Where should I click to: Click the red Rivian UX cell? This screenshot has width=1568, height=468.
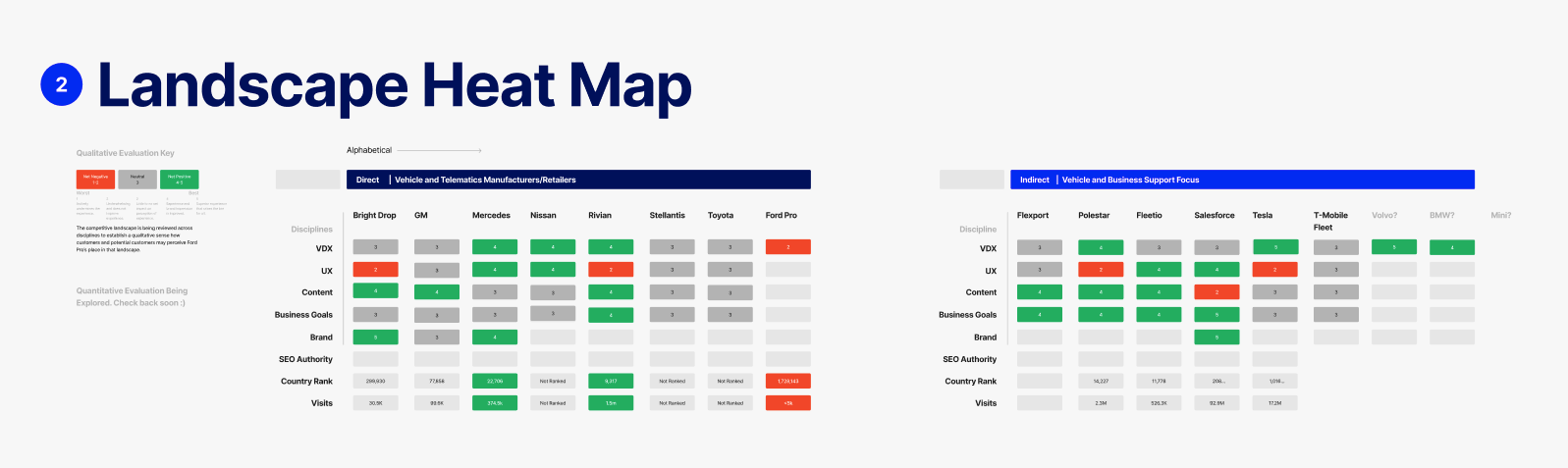click(611, 269)
